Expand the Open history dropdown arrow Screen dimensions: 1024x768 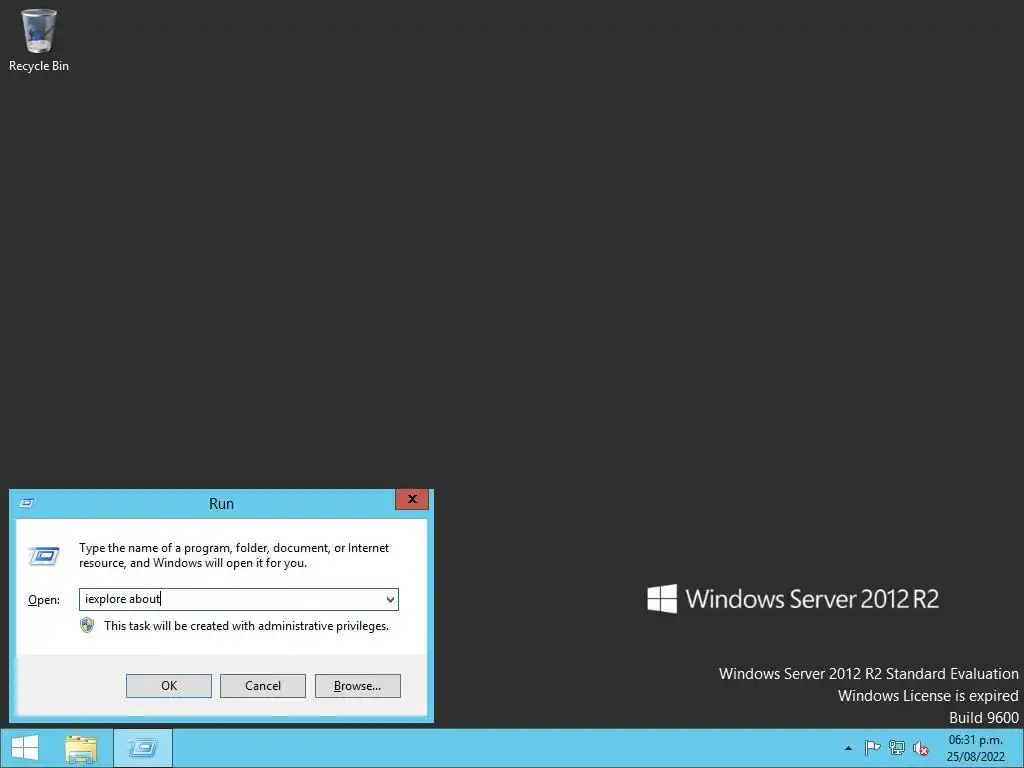click(x=390, y=600)
